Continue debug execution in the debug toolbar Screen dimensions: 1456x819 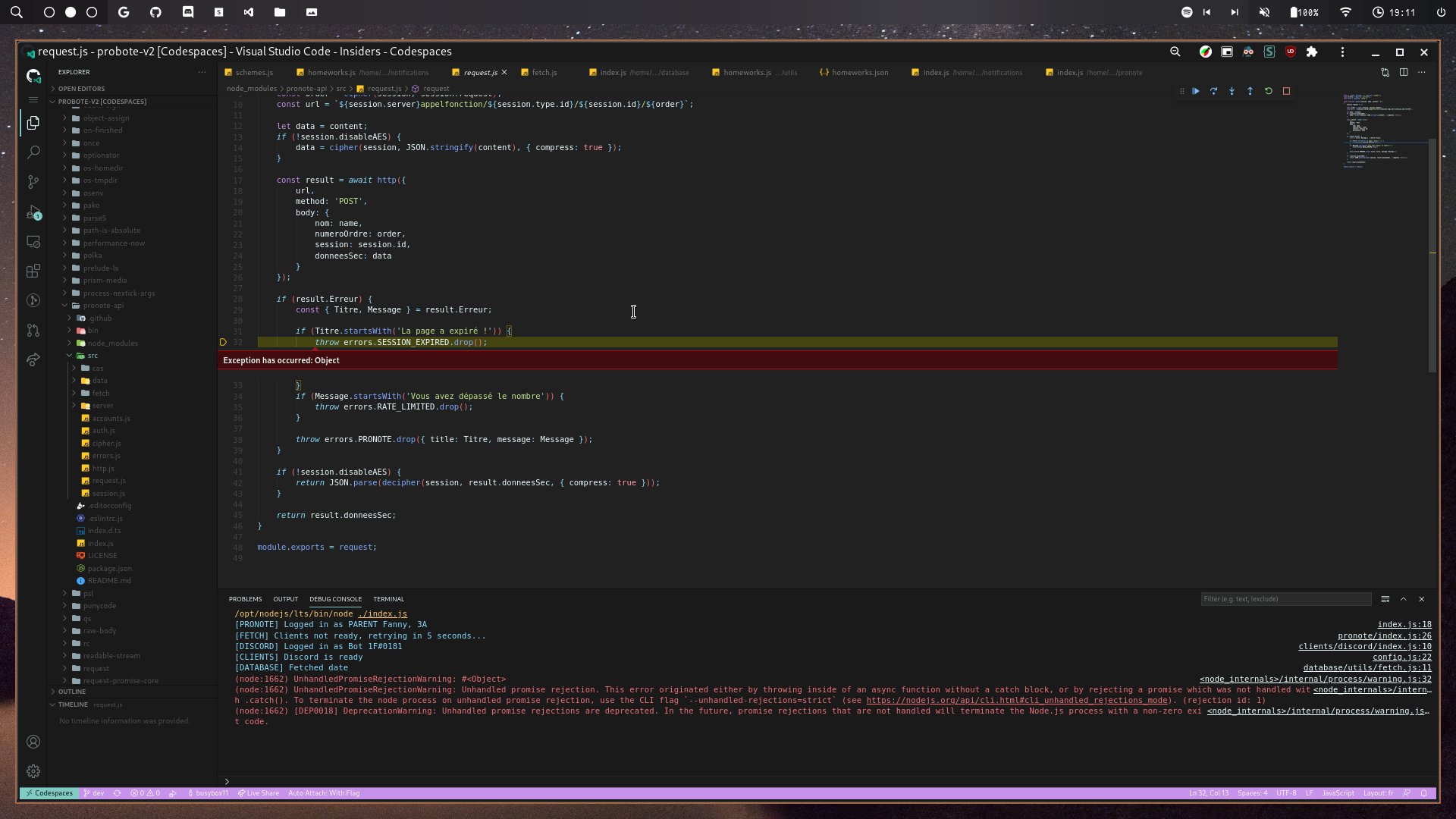pos(1196,91)
